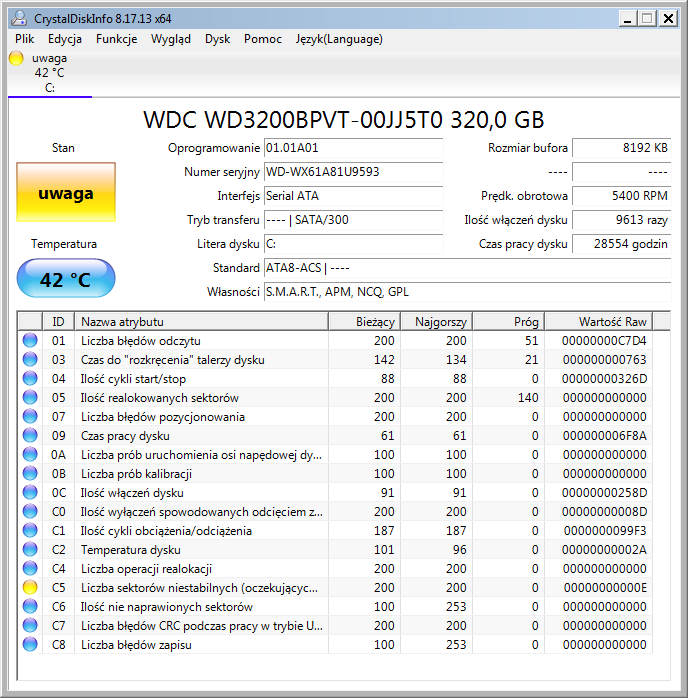
Task: Click status orb of attribute C4 row
Action: point(30,568)
